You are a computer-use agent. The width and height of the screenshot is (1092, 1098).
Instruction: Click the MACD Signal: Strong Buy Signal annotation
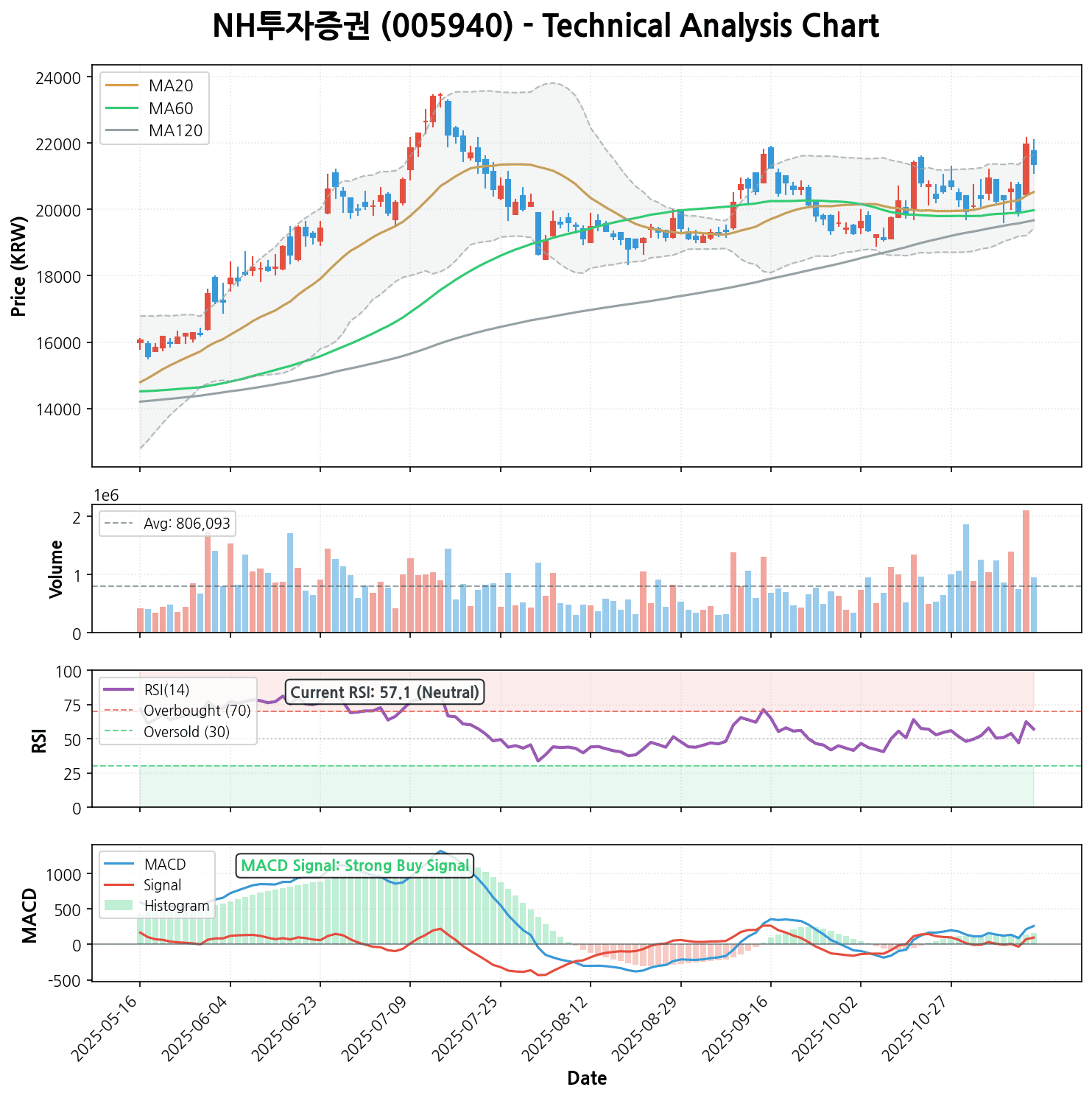click(355, 866)
